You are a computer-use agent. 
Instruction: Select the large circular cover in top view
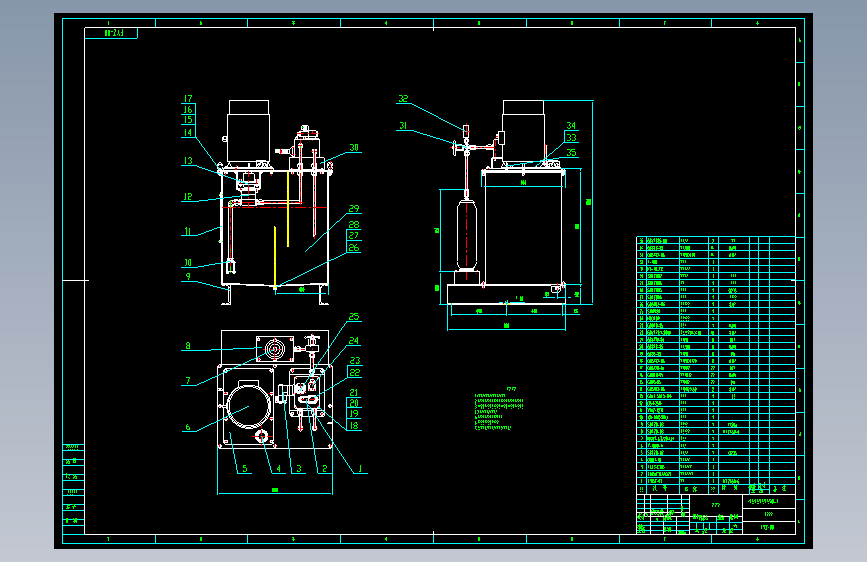coord(249,406)
